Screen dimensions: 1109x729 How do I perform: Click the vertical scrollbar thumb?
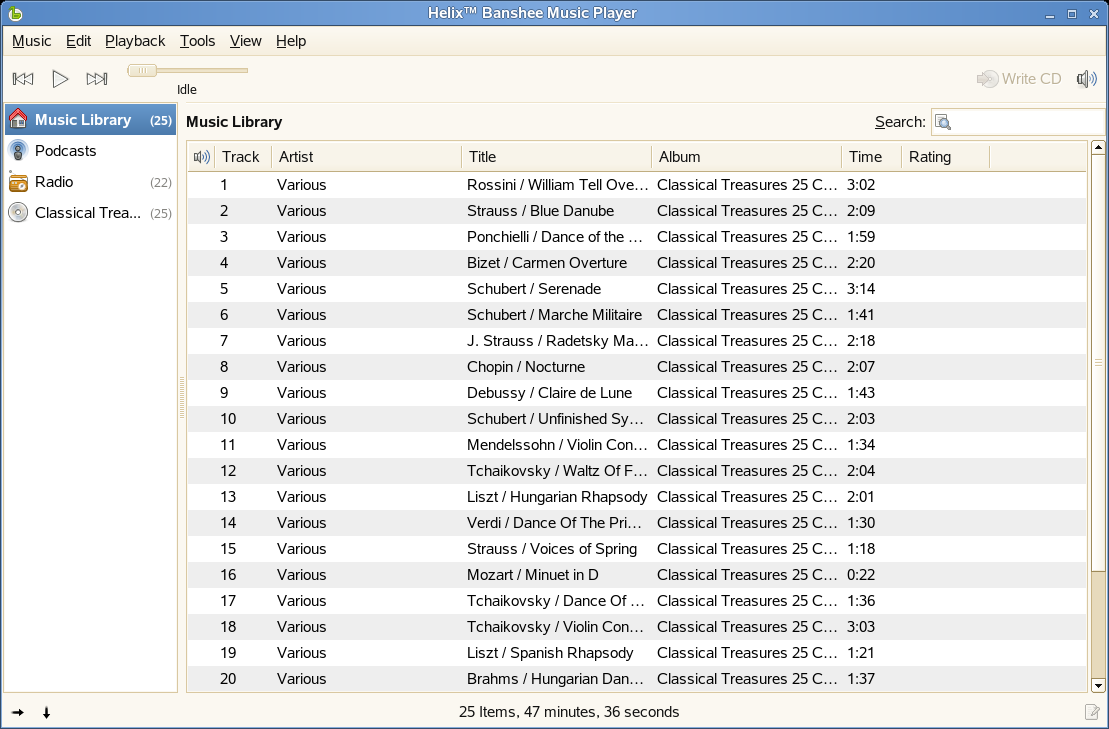1098,362
